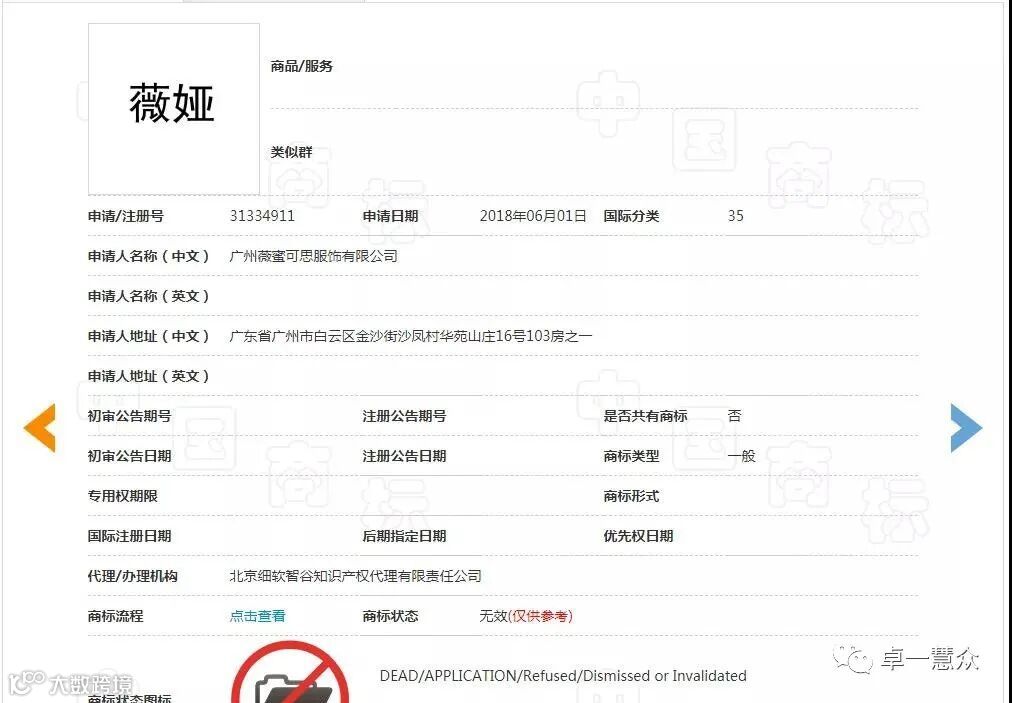This screenshot has height=703, width=1012.
Task: Click the 申请/注册号 label
Action: pos(126,216)
